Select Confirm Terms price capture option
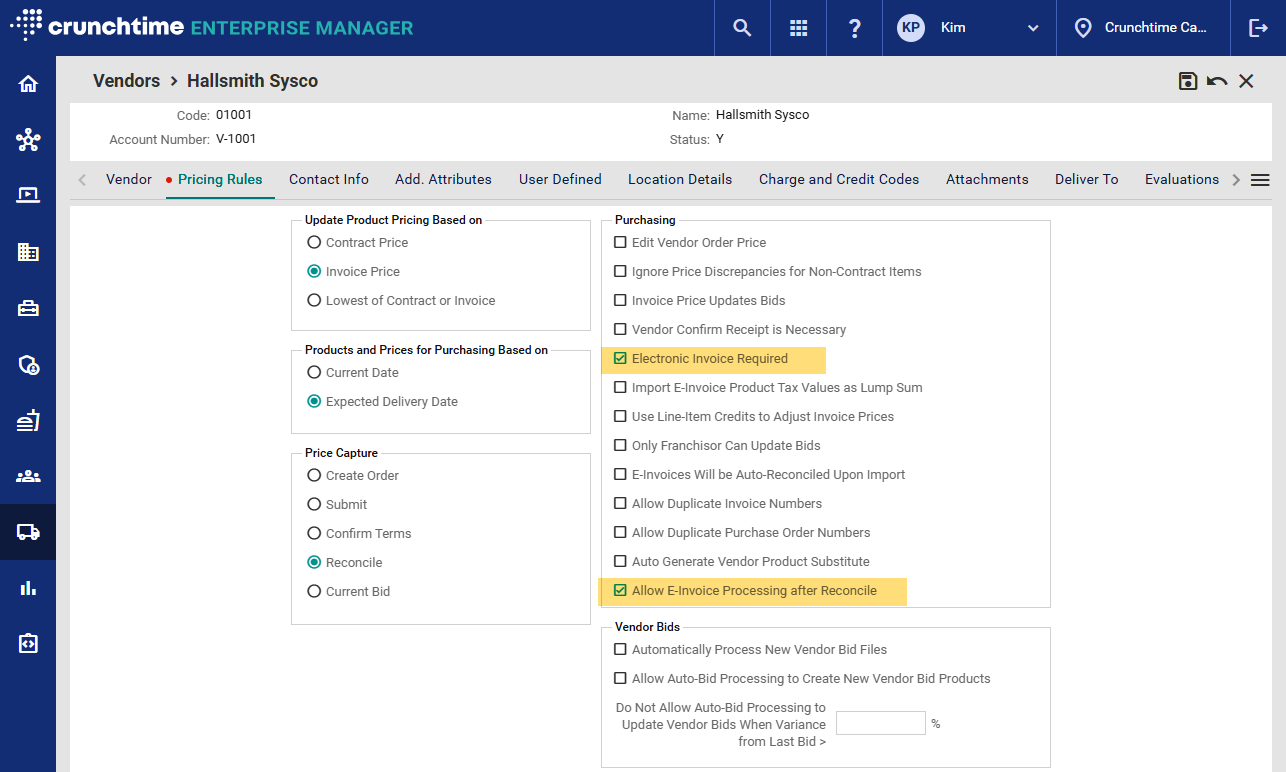The width and height of the screenshot is (1286, 772). [314, 533]
